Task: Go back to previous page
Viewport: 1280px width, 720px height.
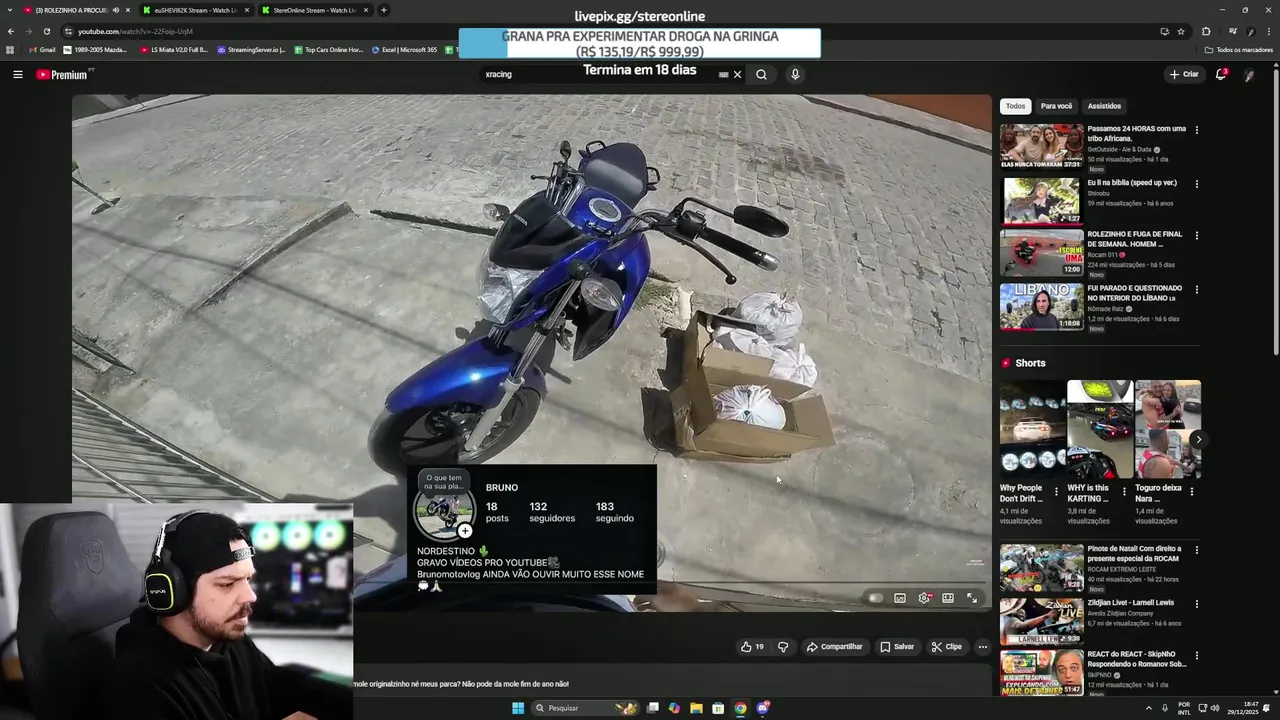Action: click(x=10, y=31)
